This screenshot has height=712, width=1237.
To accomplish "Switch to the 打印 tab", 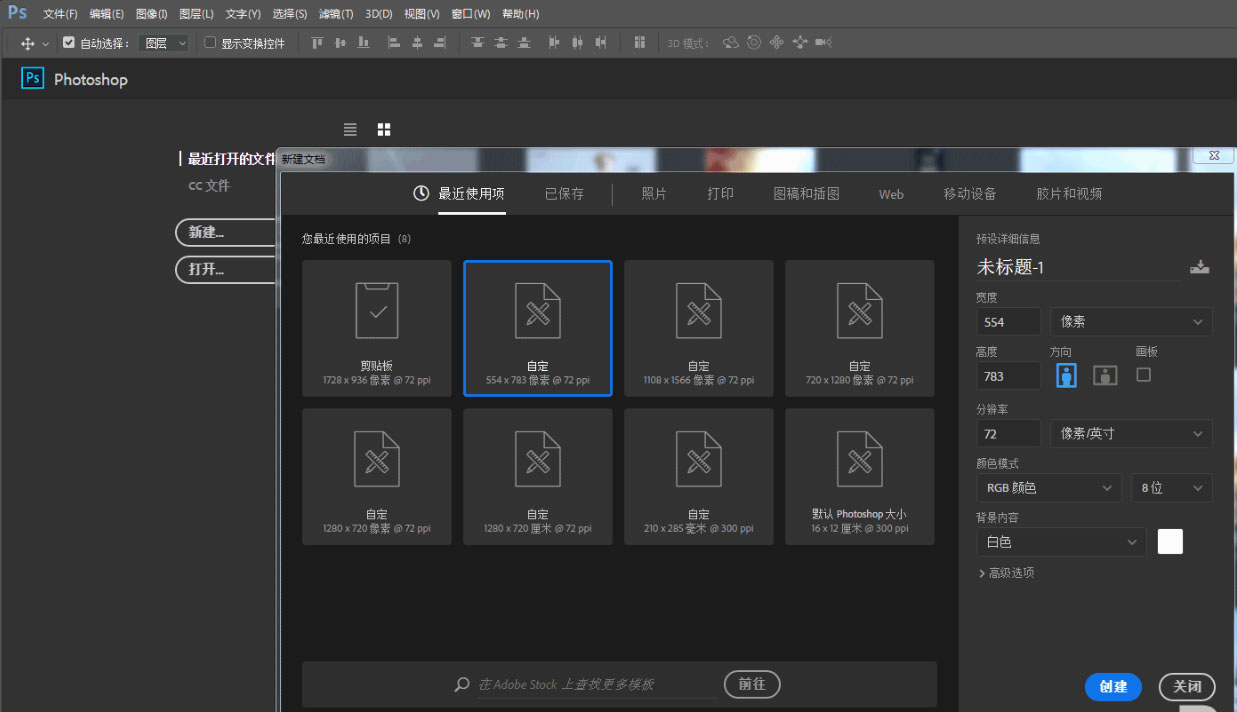I will tap(720, 194).
